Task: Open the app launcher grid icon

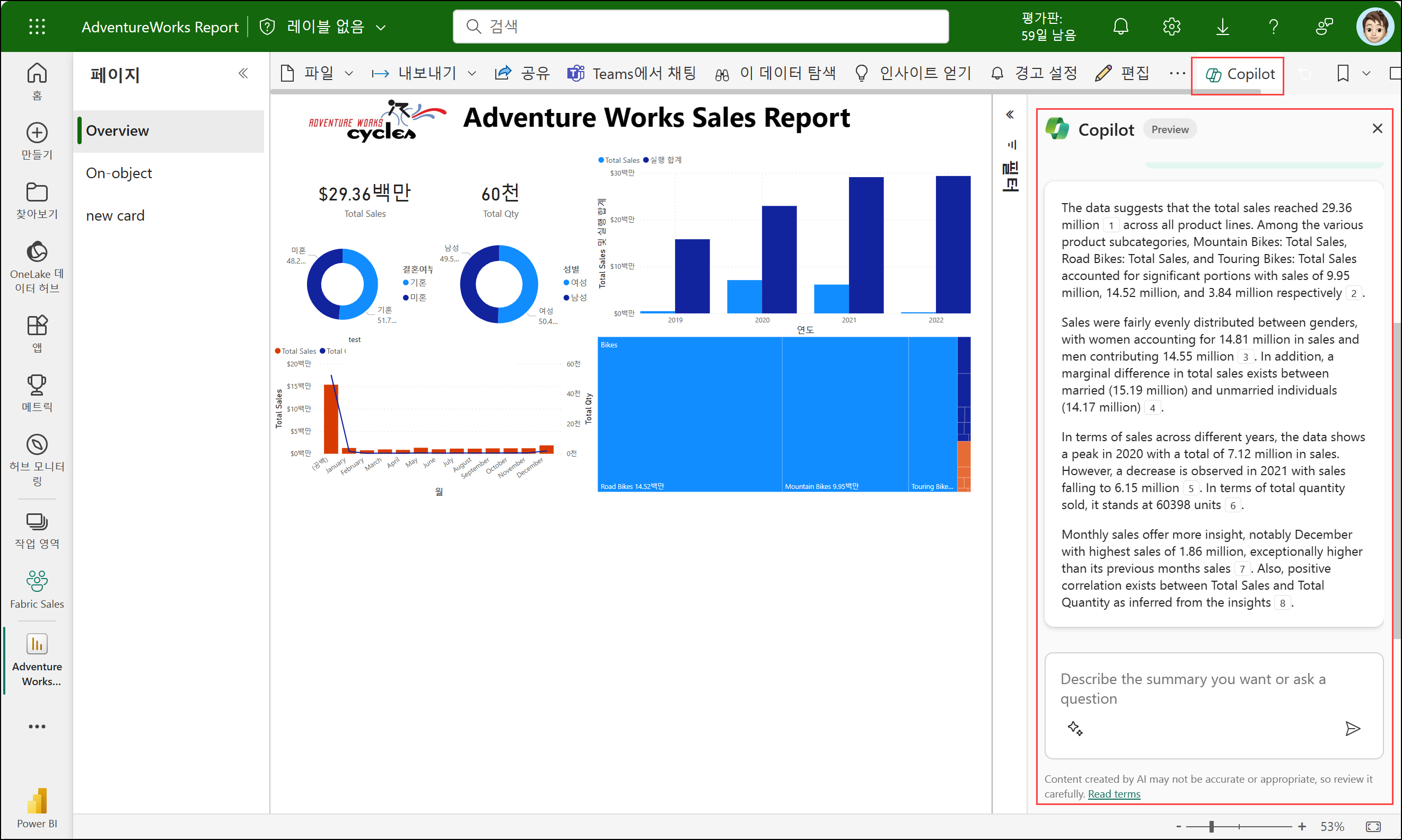Action: (x=37, y=27)
